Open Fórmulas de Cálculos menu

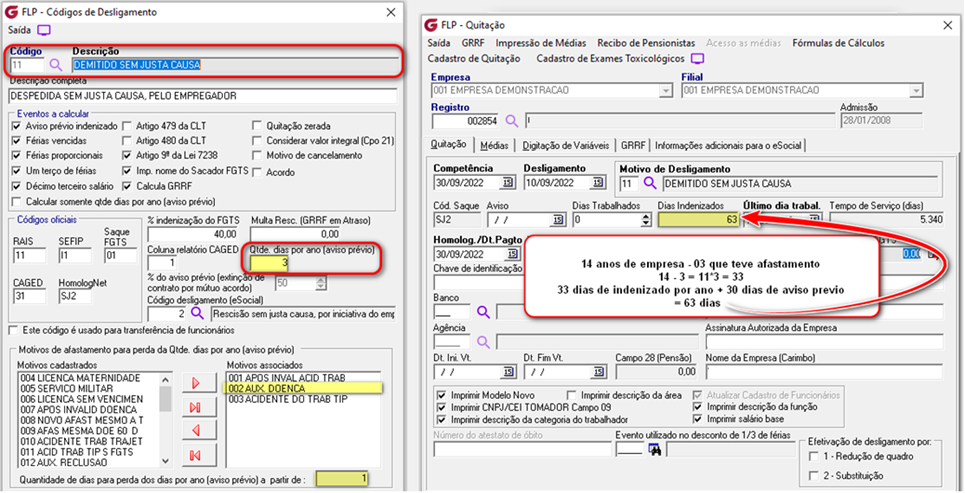pos(838,43)
